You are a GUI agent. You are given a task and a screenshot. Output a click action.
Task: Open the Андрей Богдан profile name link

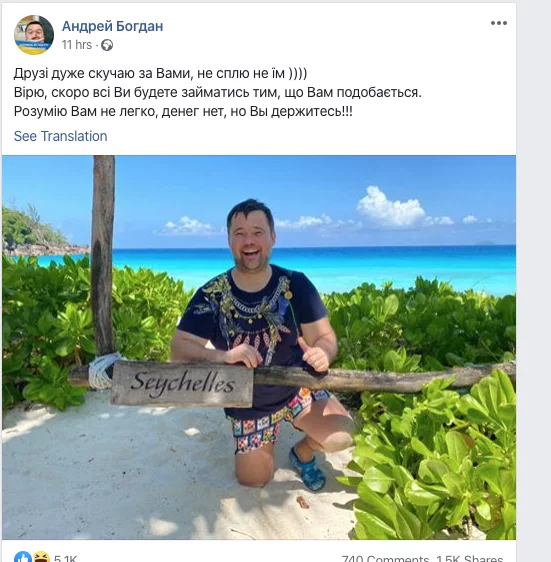coord(113,26)
